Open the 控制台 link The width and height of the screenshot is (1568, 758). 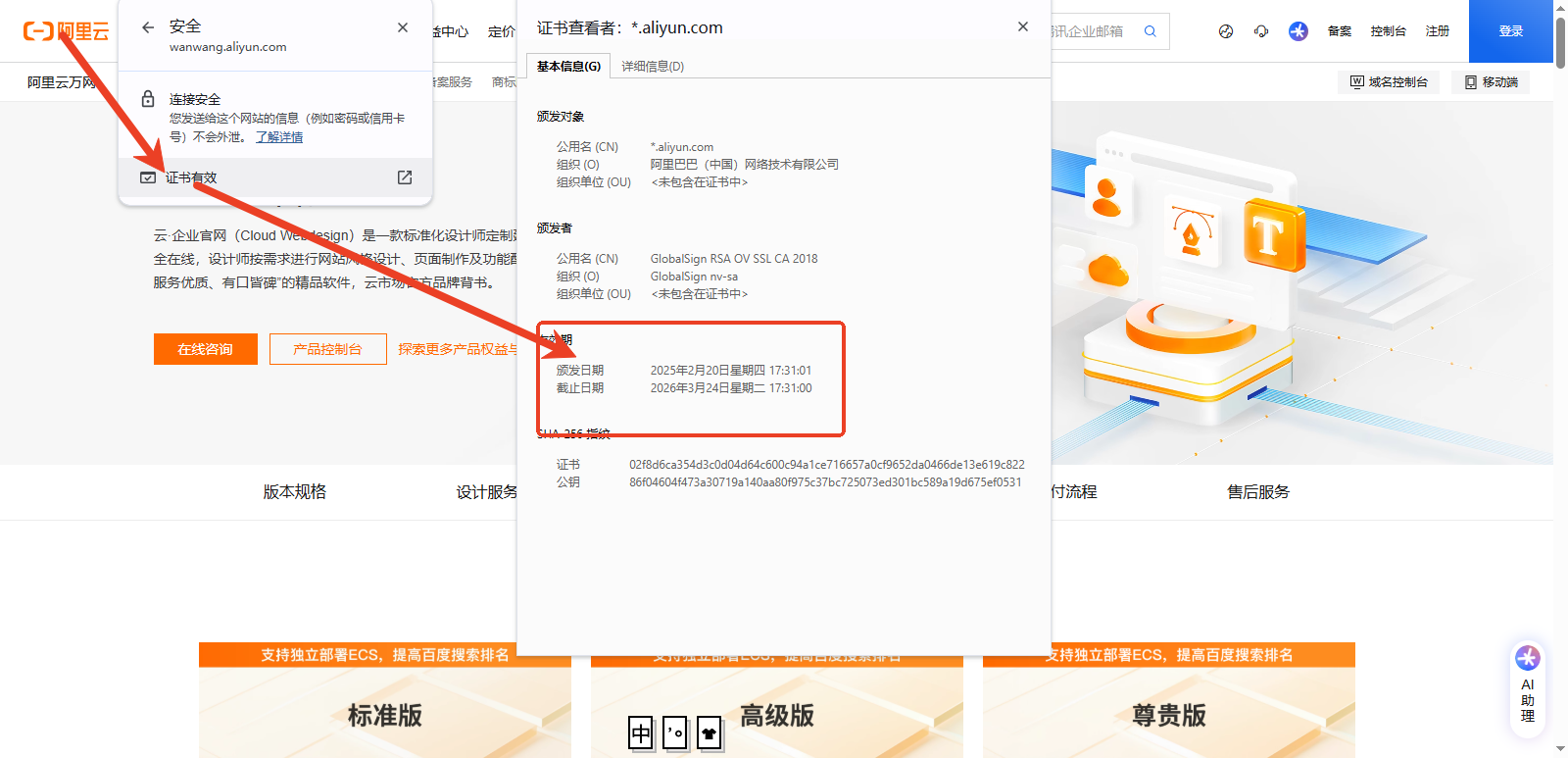click(x=1389, y=31)
